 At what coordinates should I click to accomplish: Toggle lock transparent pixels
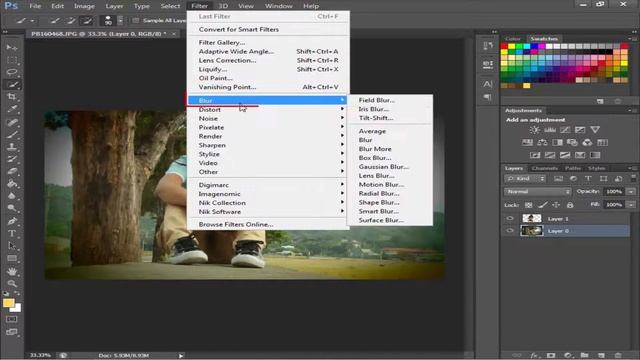click(x=529, y=205)
